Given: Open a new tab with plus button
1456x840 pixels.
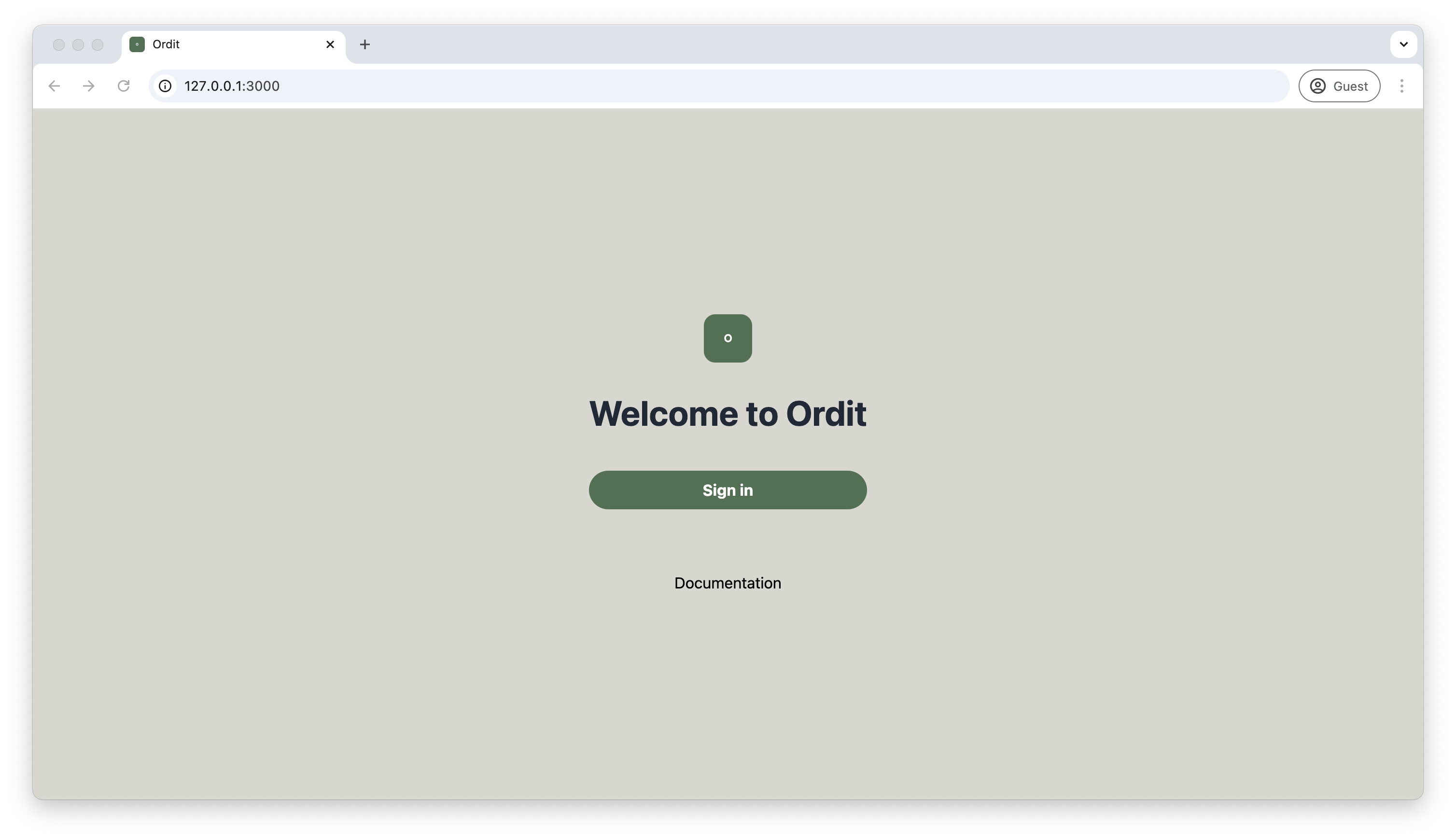Looking at the screenshot, I should coord(364,44).
